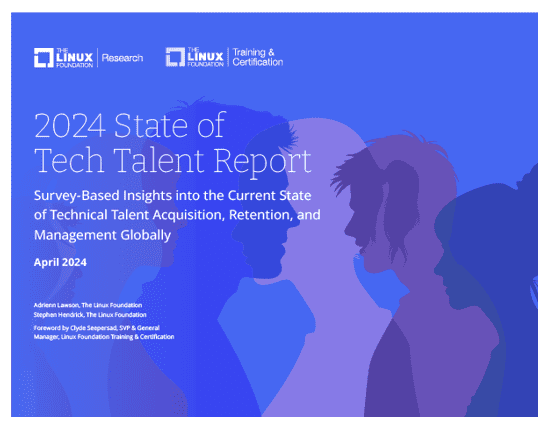Select the "Research" label in the header logo
Viewport: 552px width, 430px height.
[x=122, y=58]
